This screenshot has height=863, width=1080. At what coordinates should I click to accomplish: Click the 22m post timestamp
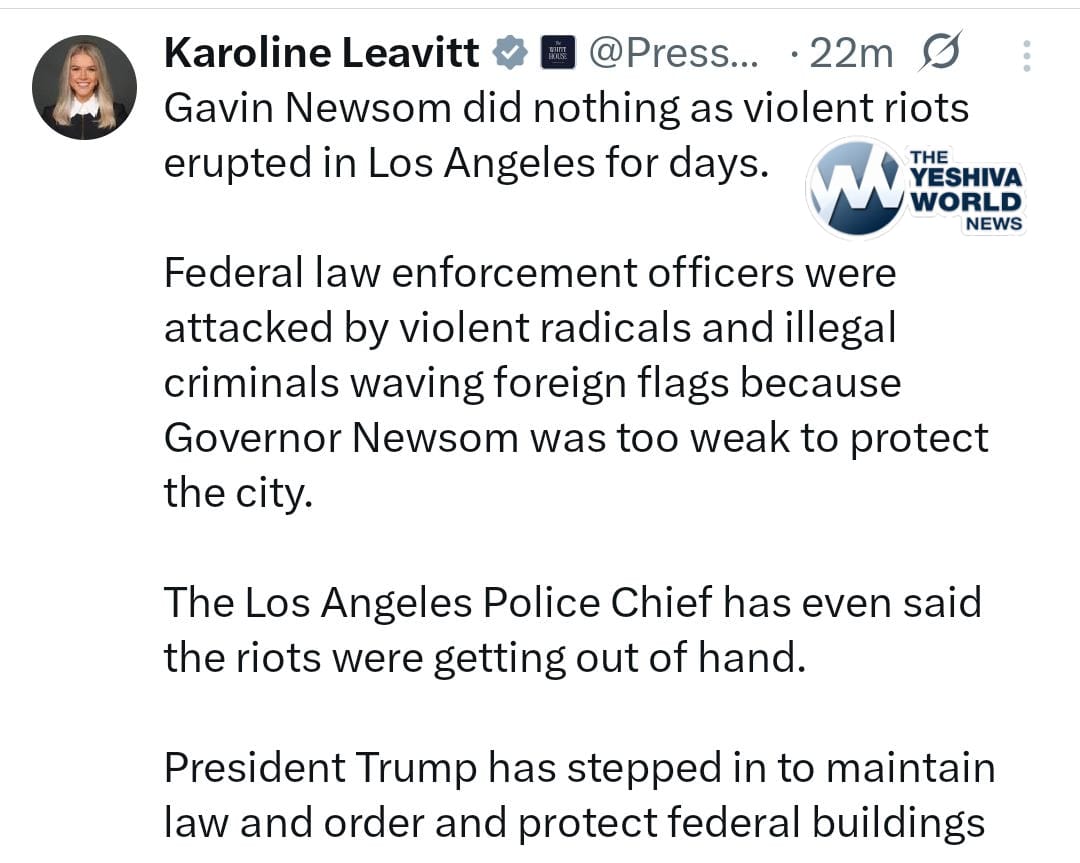tap(850, 53)
